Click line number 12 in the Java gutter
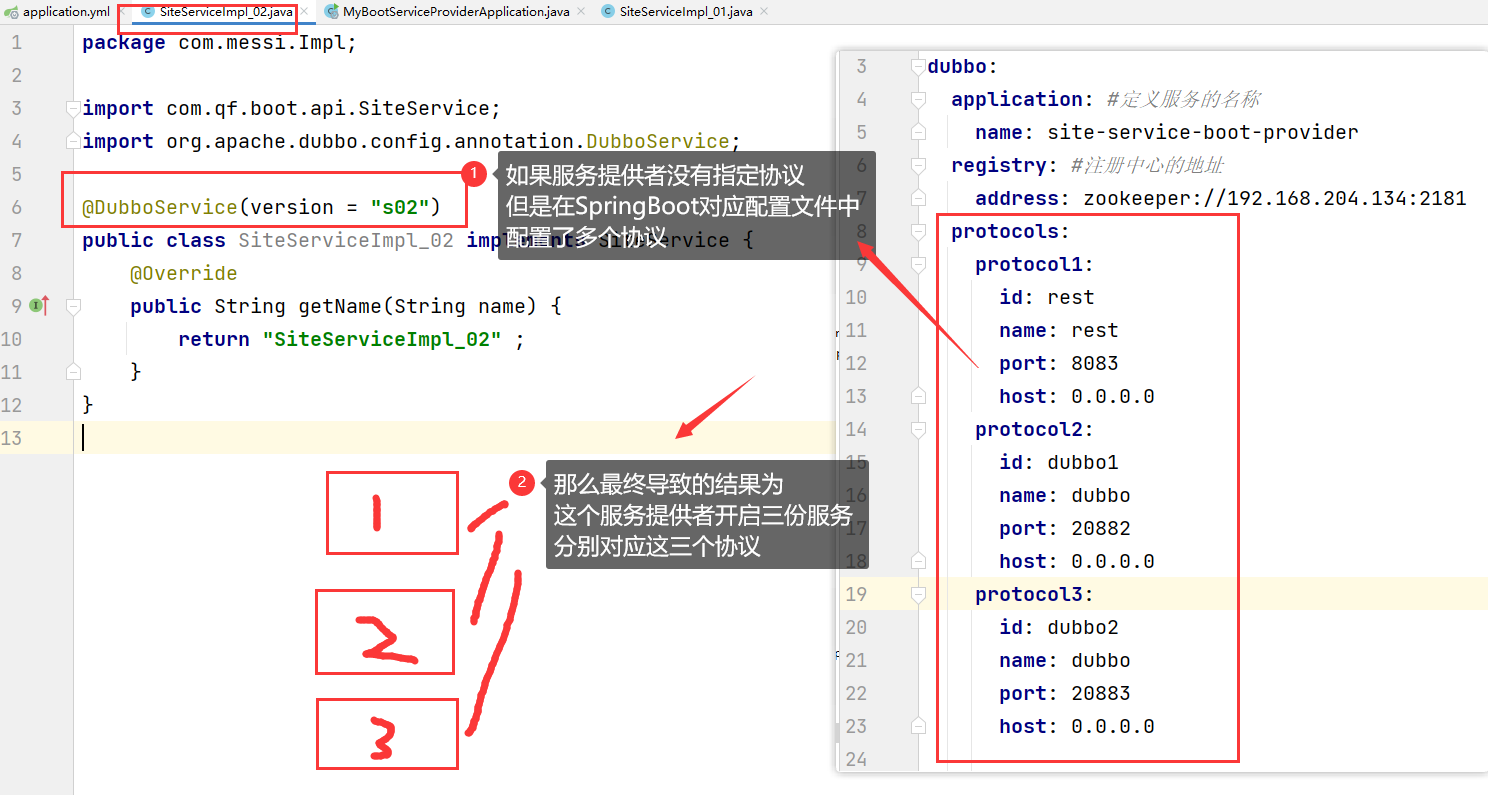The height and width of the screenshot is (795, 1488). [13, 405]
